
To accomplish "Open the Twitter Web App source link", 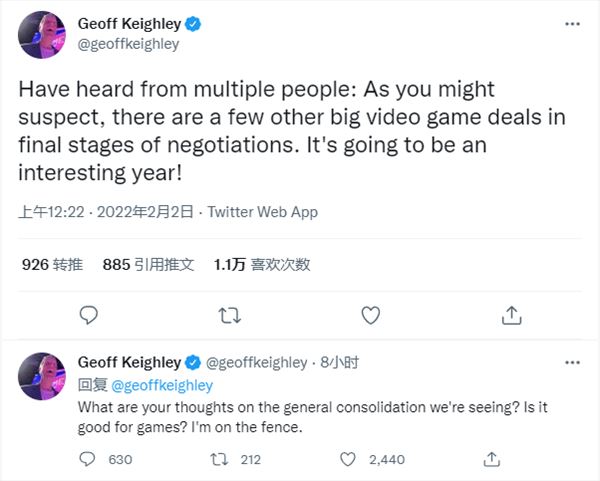I will click(262, 212).
